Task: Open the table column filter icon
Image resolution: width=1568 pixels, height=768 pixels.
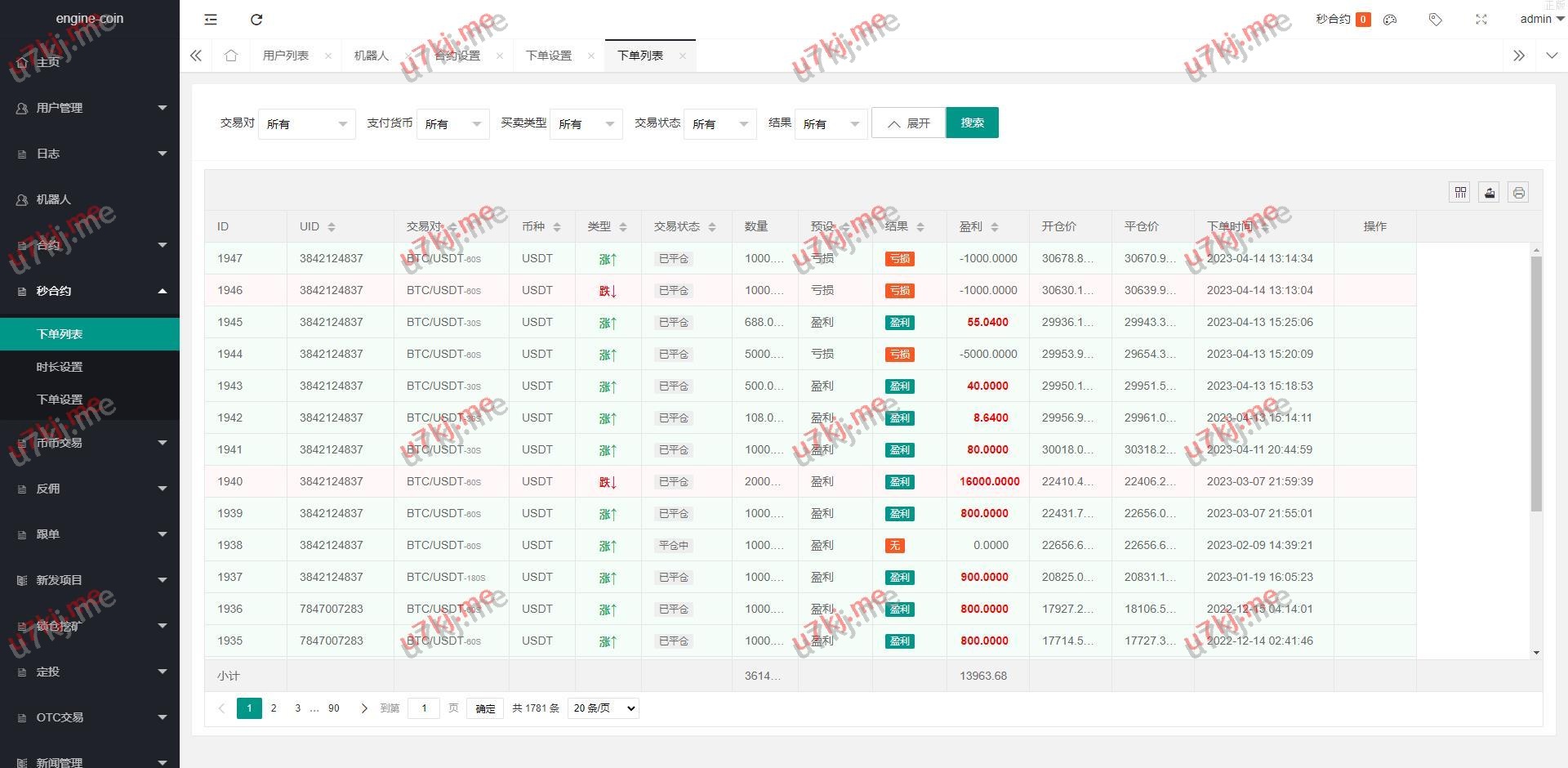Action: click(1460, 193)
